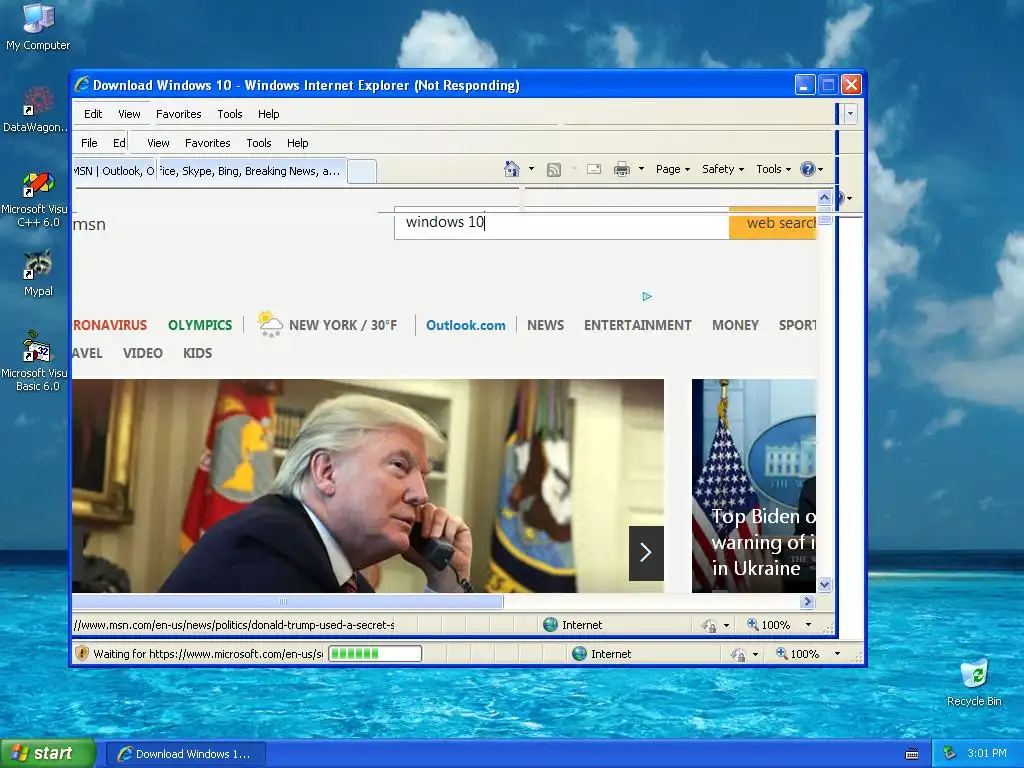The image size is (1024, 768).
Task: Select the Microsoft Visual C++ 6.0 icon
Action: pos(37,199)
